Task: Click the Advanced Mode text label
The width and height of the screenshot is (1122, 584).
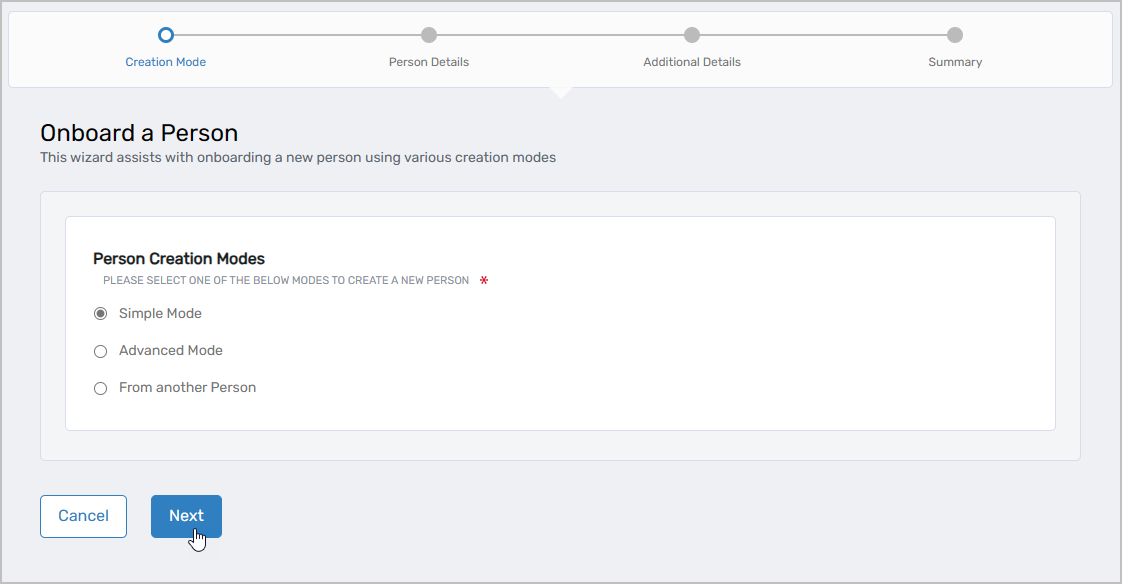Action: point(170,350)
